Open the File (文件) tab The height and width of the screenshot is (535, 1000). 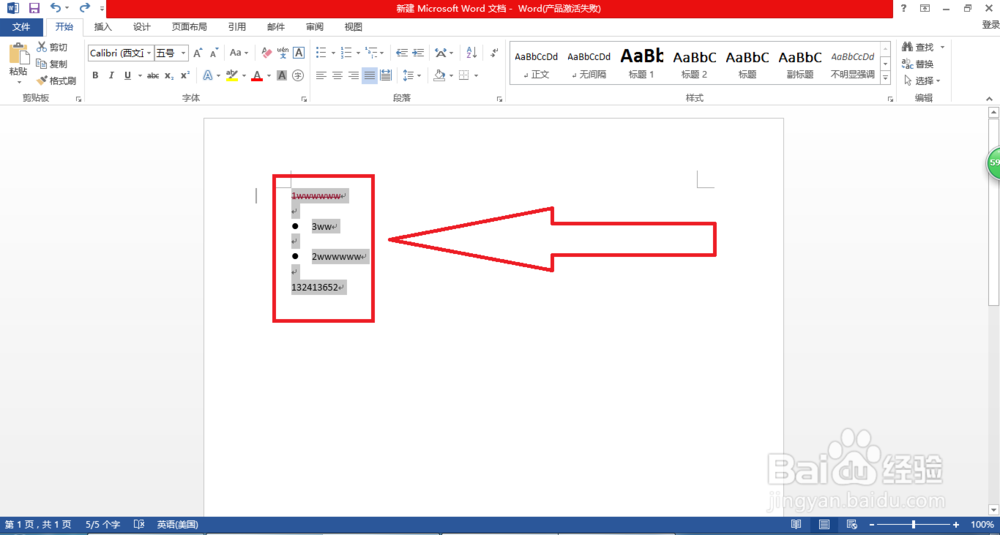22,27
